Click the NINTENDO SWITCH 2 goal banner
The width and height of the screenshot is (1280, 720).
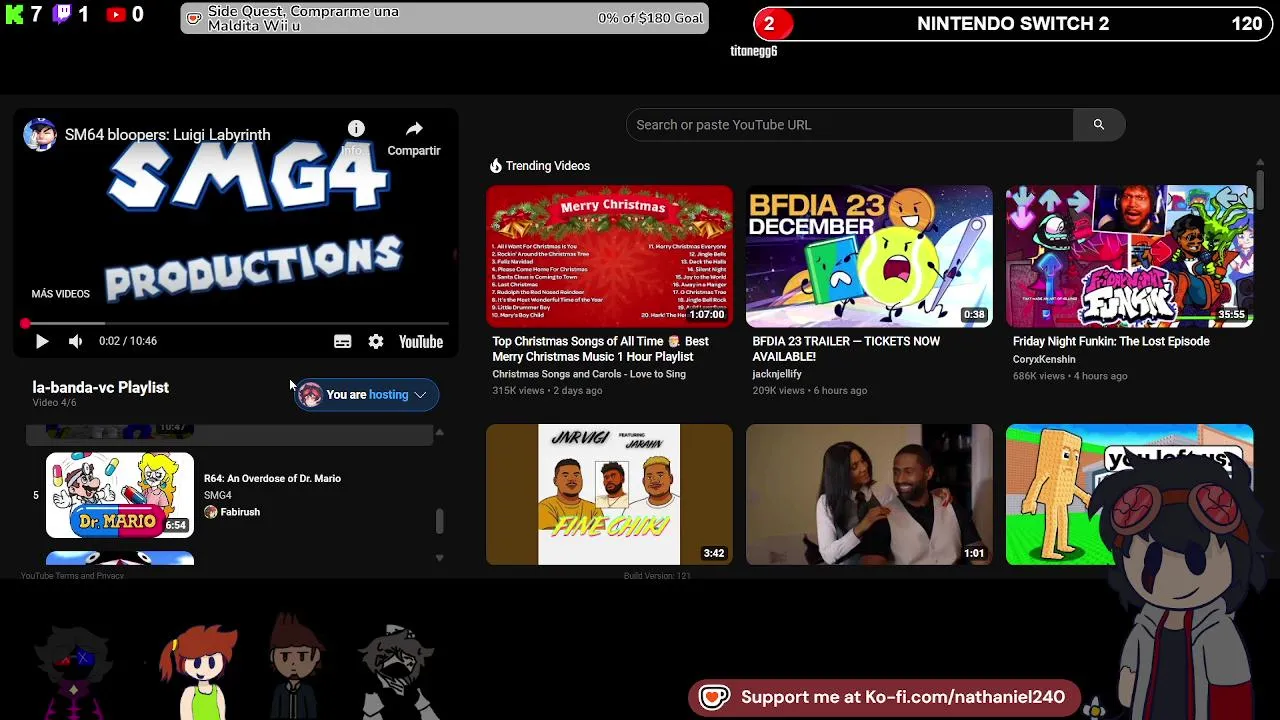pyautogui.click(x=1012, y=24)
